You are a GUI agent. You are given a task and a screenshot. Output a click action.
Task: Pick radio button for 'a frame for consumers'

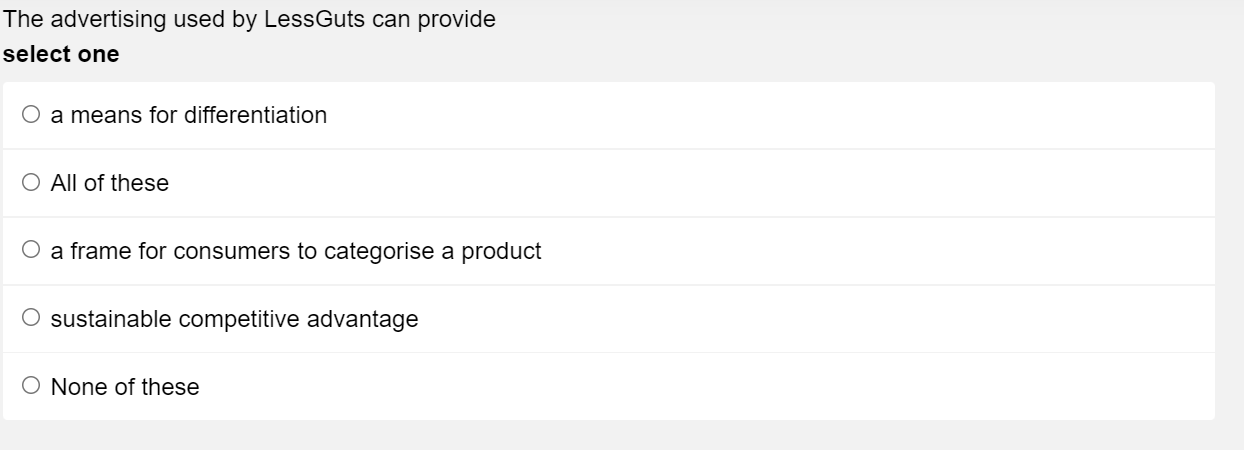pyautogui.click(x=31, y=252)
